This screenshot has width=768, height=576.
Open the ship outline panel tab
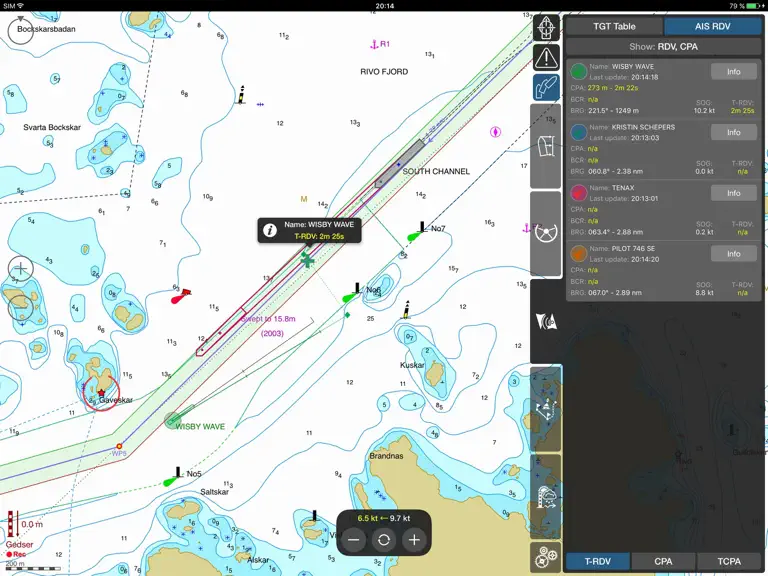tap(546, 146)
